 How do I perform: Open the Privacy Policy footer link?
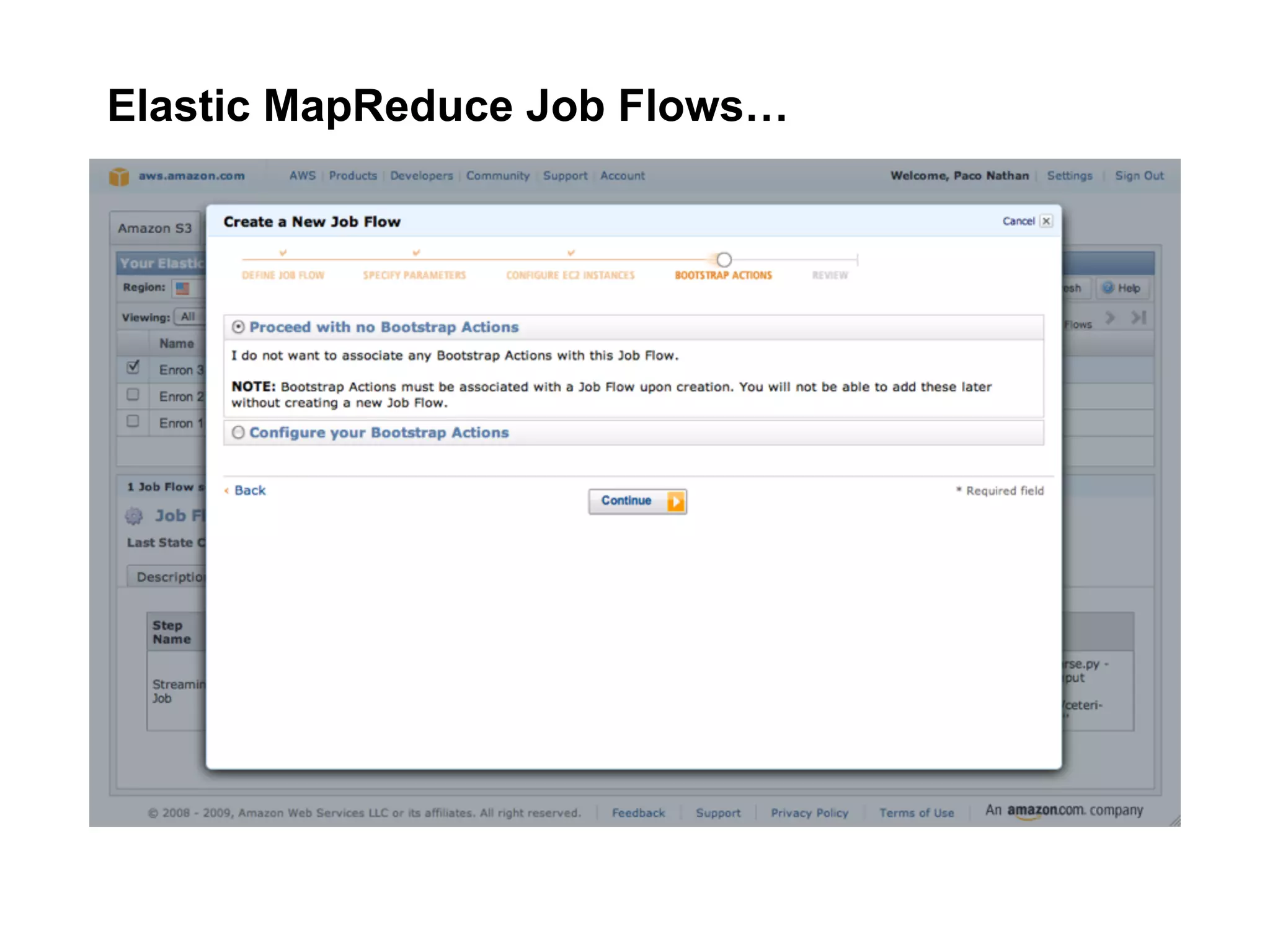pyautogui.click(x=809, y=813)
